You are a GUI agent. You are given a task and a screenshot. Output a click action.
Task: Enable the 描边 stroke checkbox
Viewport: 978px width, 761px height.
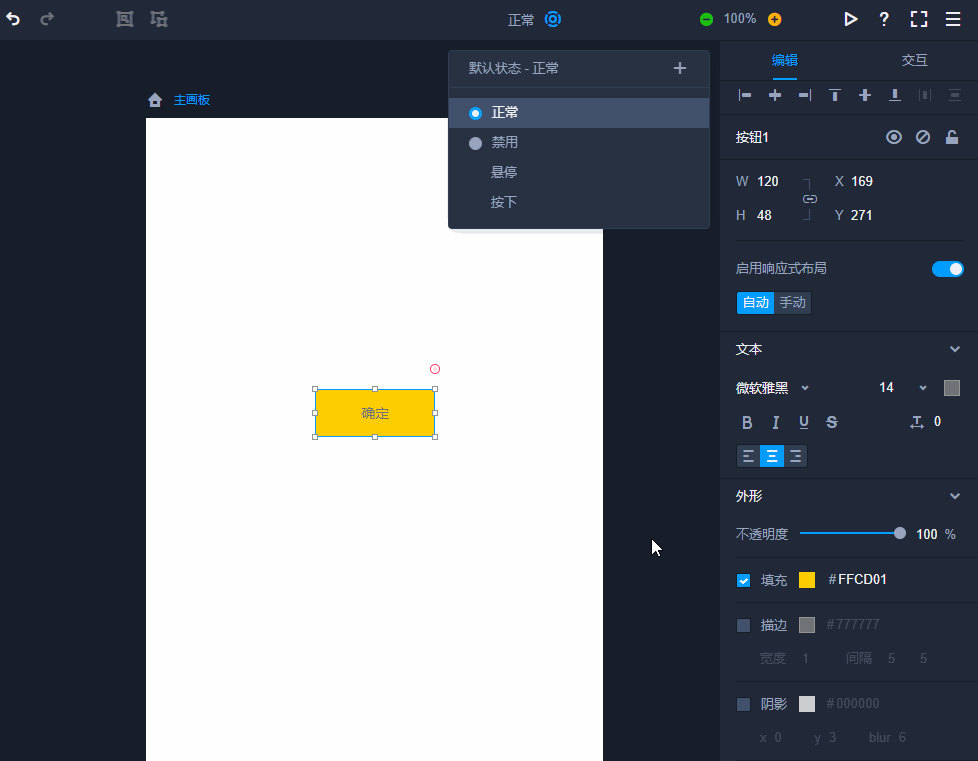pyautogui.click(x=743, y=625)
